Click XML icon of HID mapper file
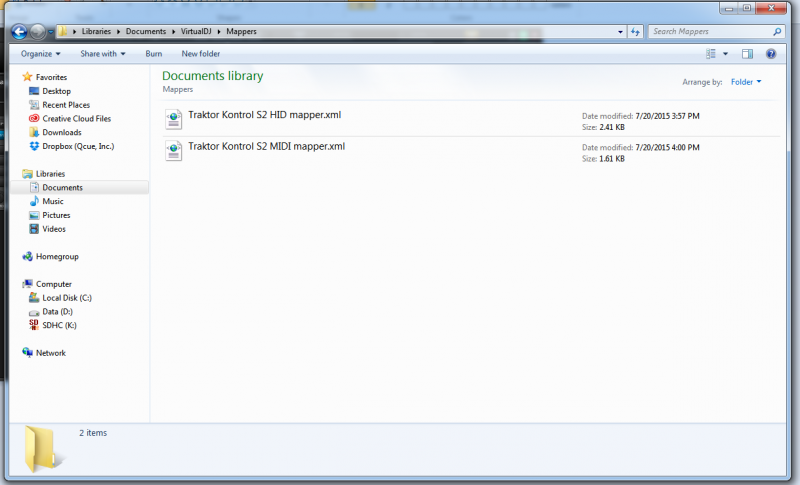 click(173, 120)
